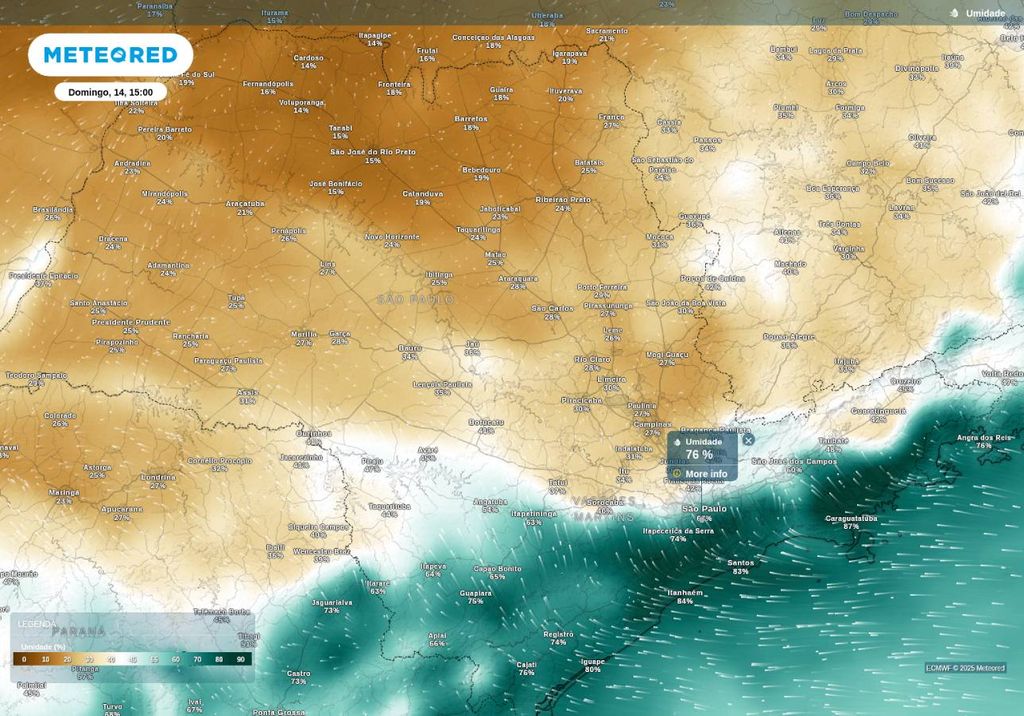Click the clock icon beside More info
The height and width of the screenshot is (716, 1024).
point(677,474)
